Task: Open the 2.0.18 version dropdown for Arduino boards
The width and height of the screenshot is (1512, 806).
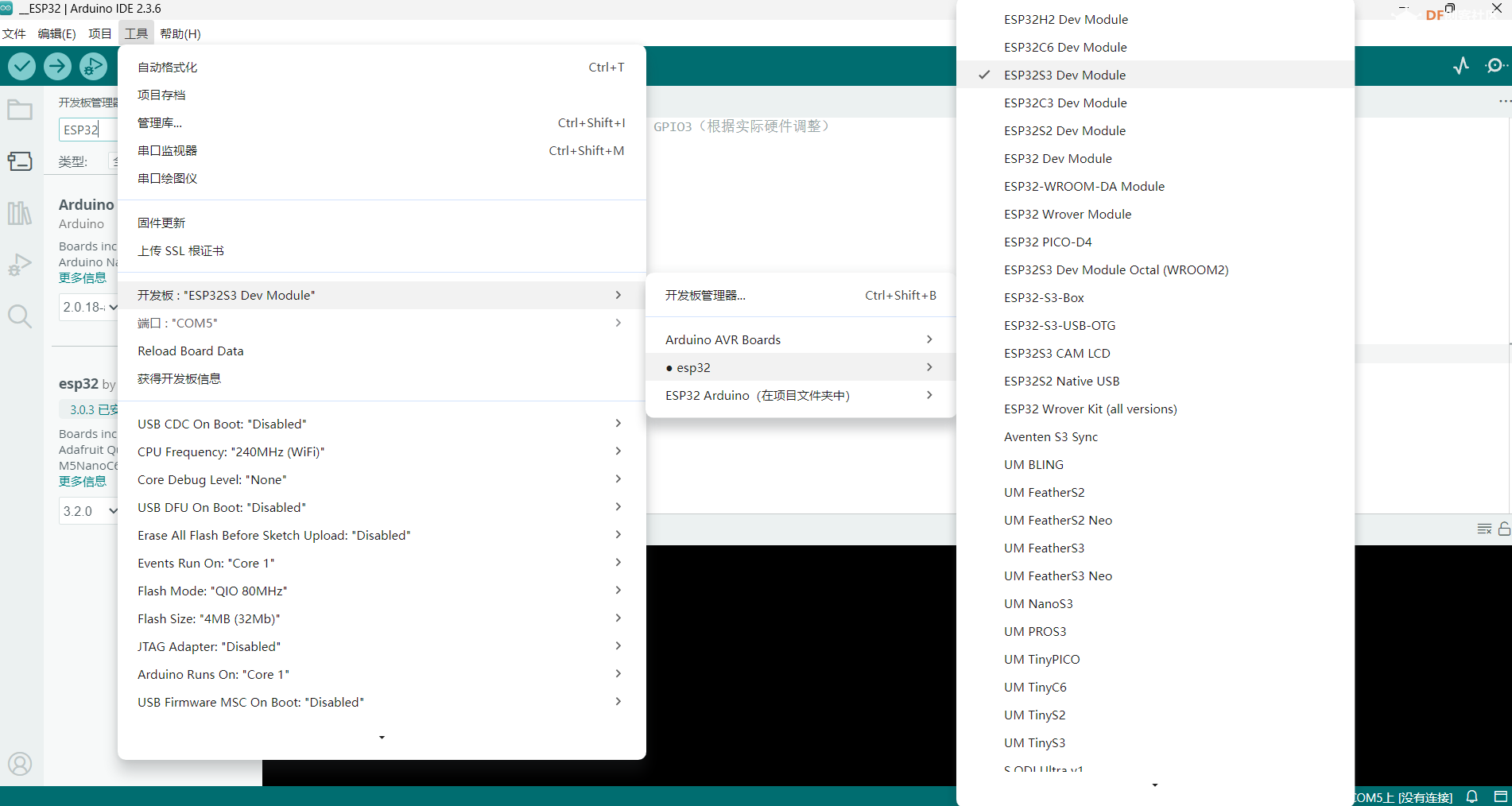Action: tap(87, 307)
